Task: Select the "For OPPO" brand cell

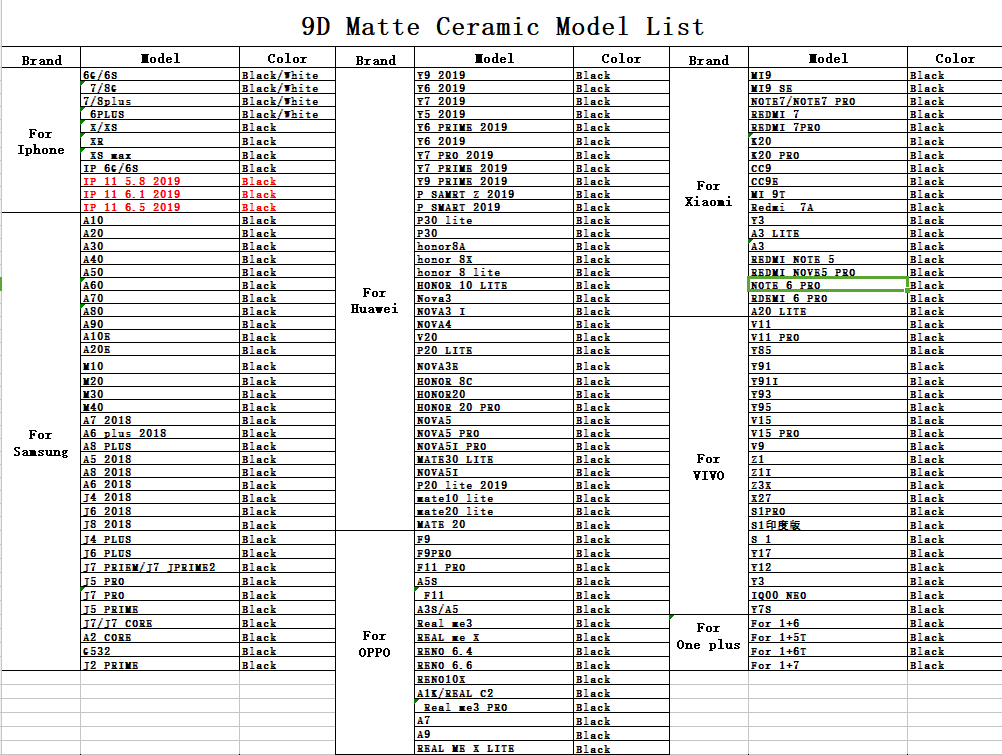Action: pos(374,643)
